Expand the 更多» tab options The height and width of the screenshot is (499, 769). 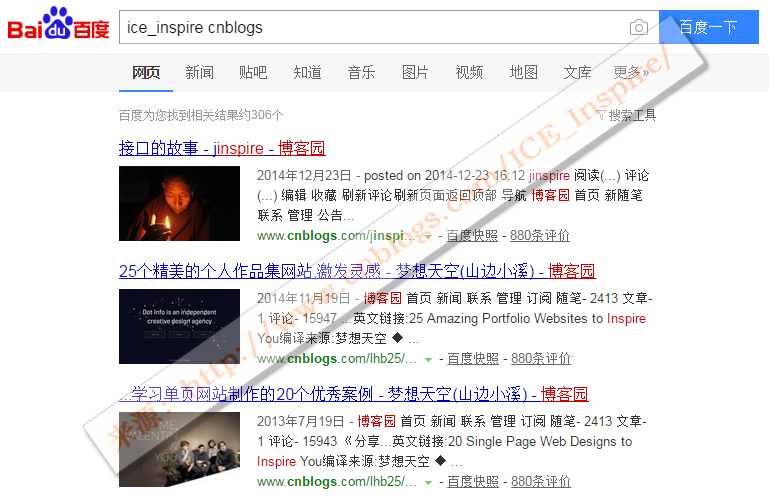631,73
